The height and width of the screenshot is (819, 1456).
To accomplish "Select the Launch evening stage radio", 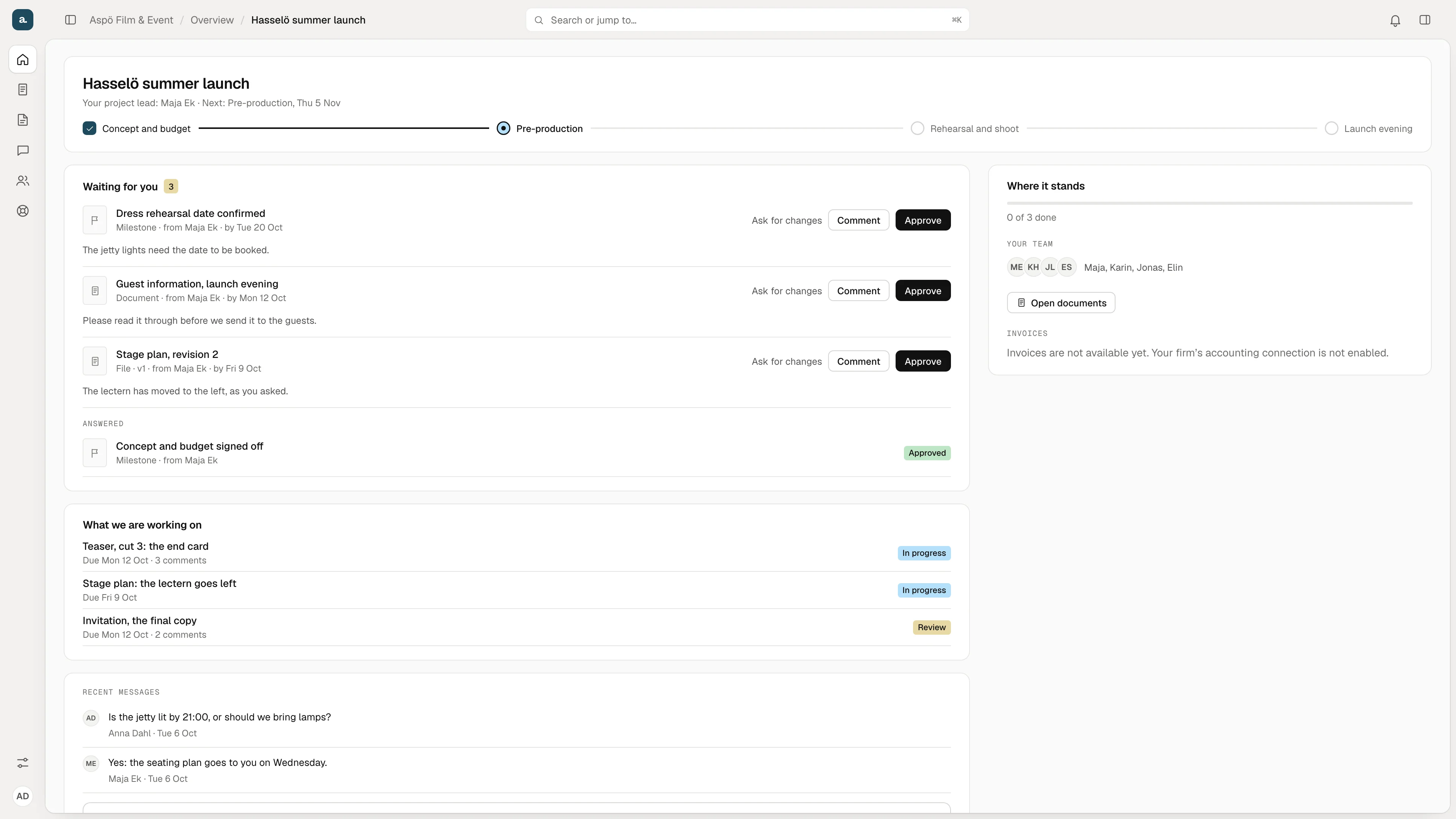I will [x=1331, y=128].
